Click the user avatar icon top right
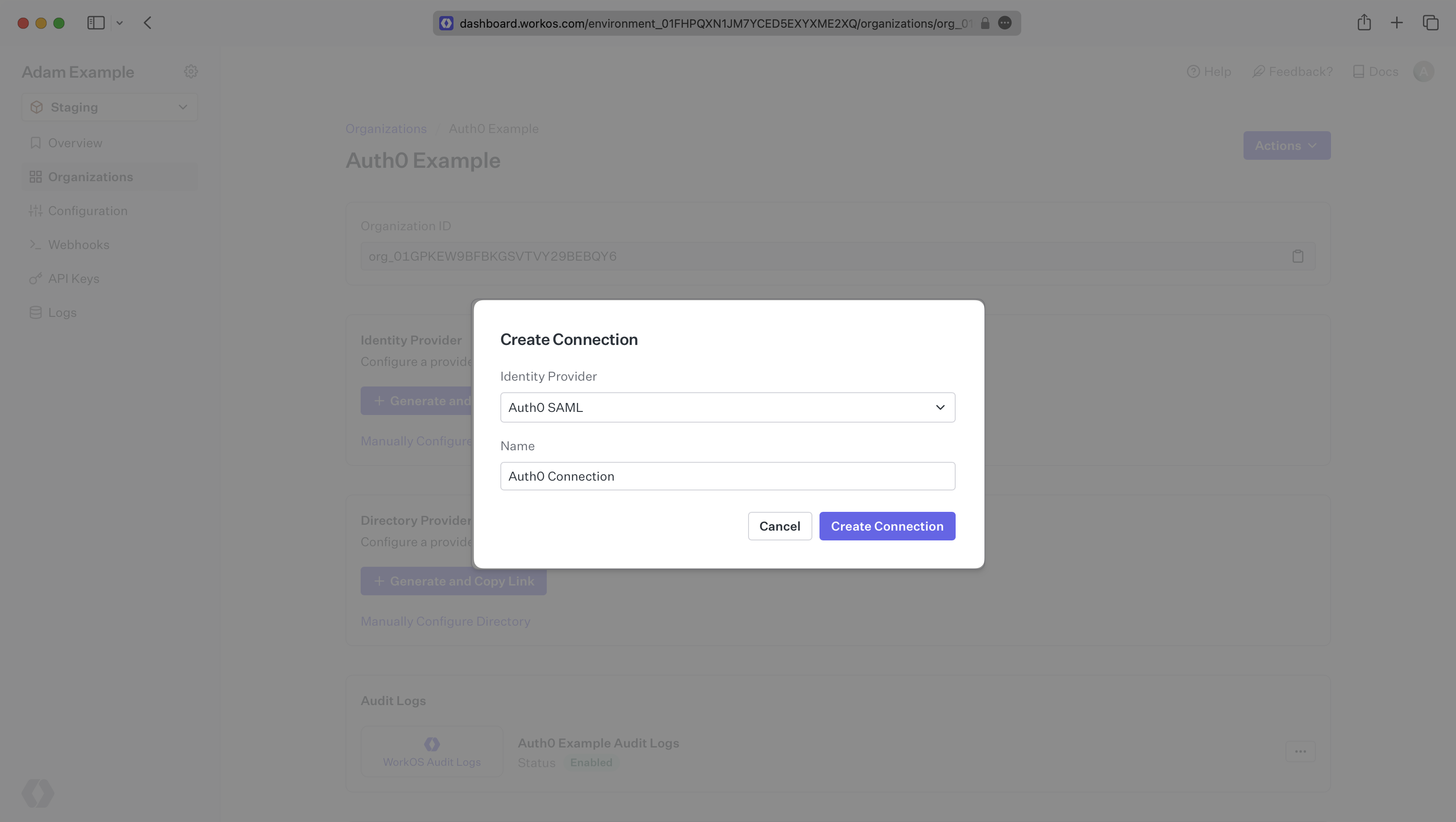Screen dimensions: 1456x822 click(1424, 71)
